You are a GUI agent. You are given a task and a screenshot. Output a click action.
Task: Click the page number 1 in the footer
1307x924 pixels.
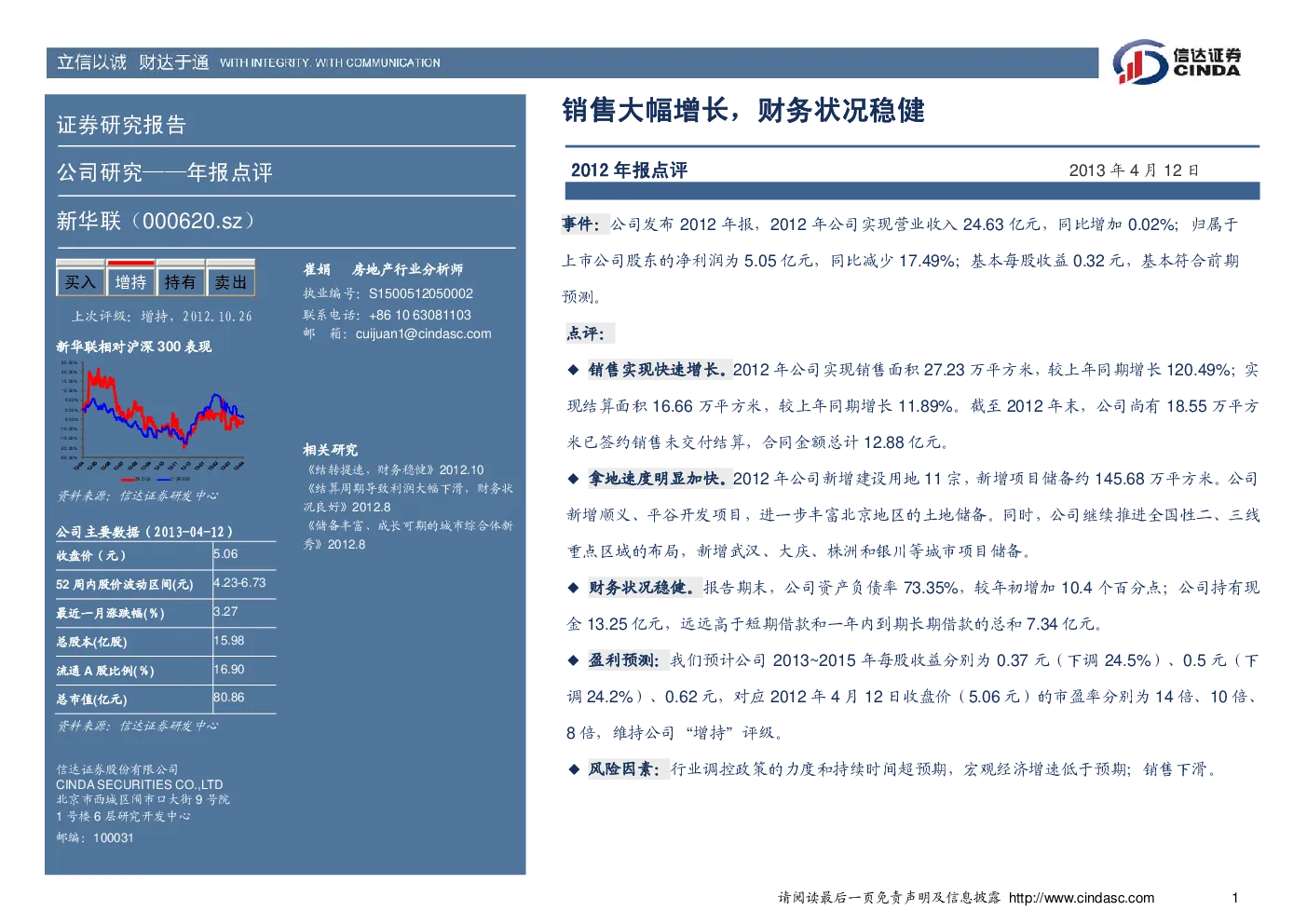pos(1235,898)
